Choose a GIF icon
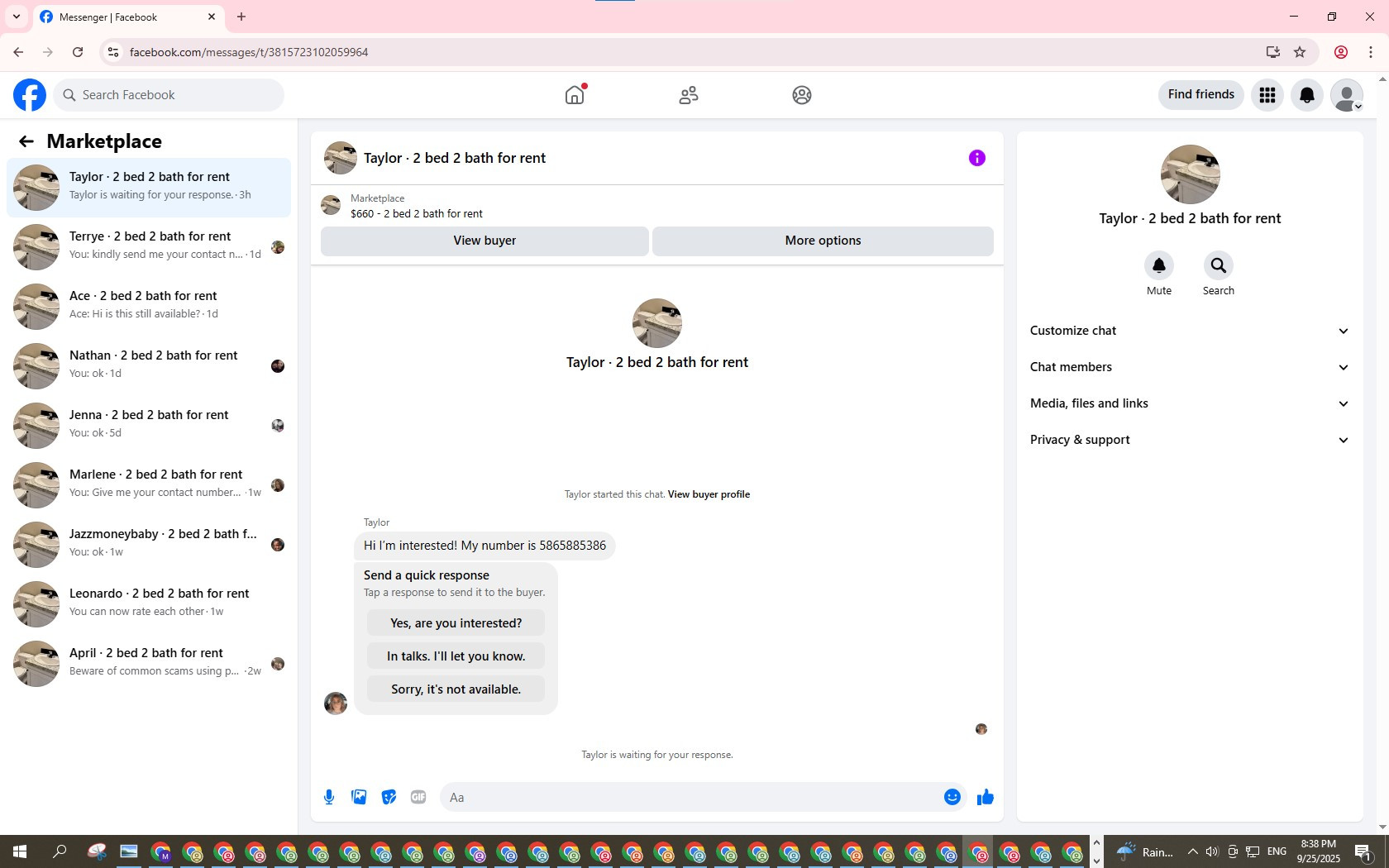The image size is (1389, 868). coord(418,797)
